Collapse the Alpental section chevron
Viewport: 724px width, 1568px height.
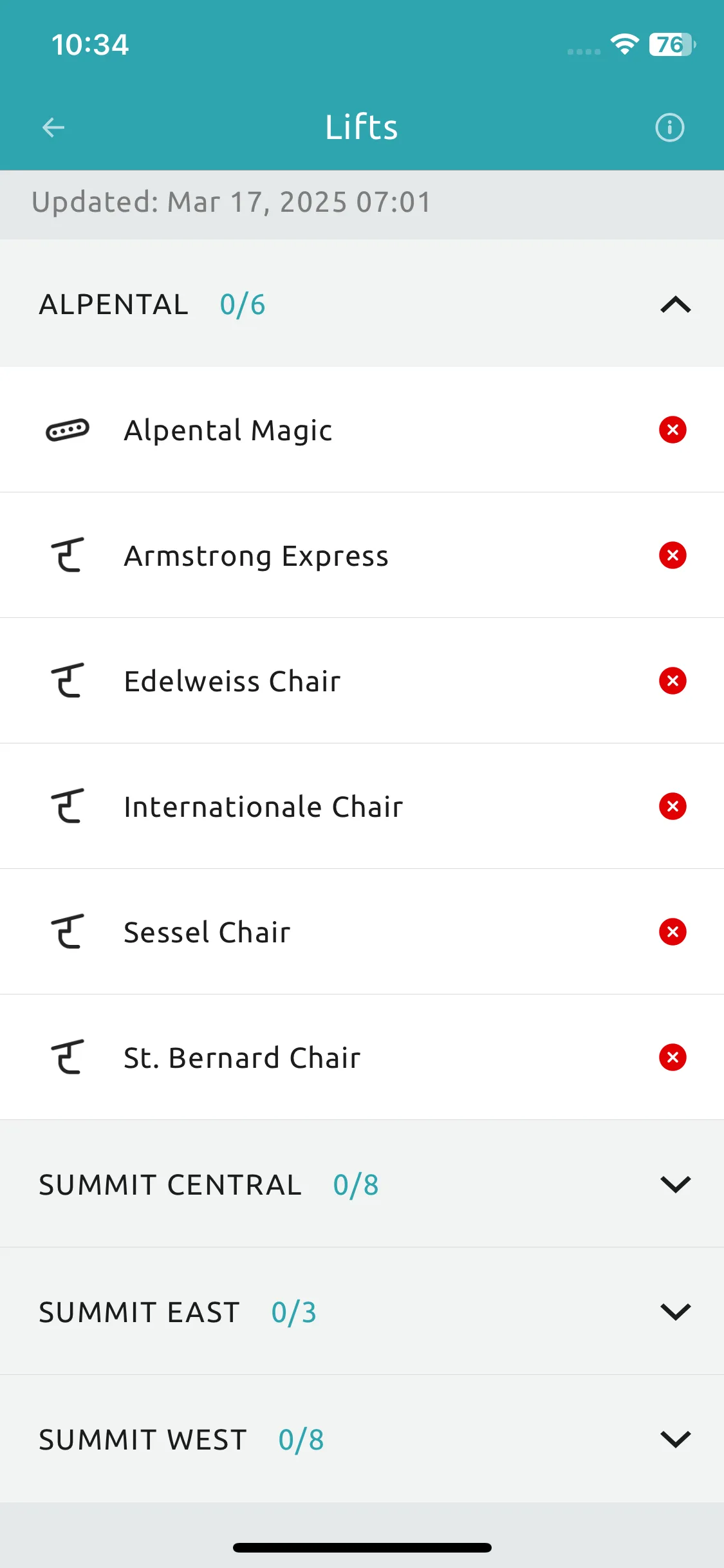(676, 304)
